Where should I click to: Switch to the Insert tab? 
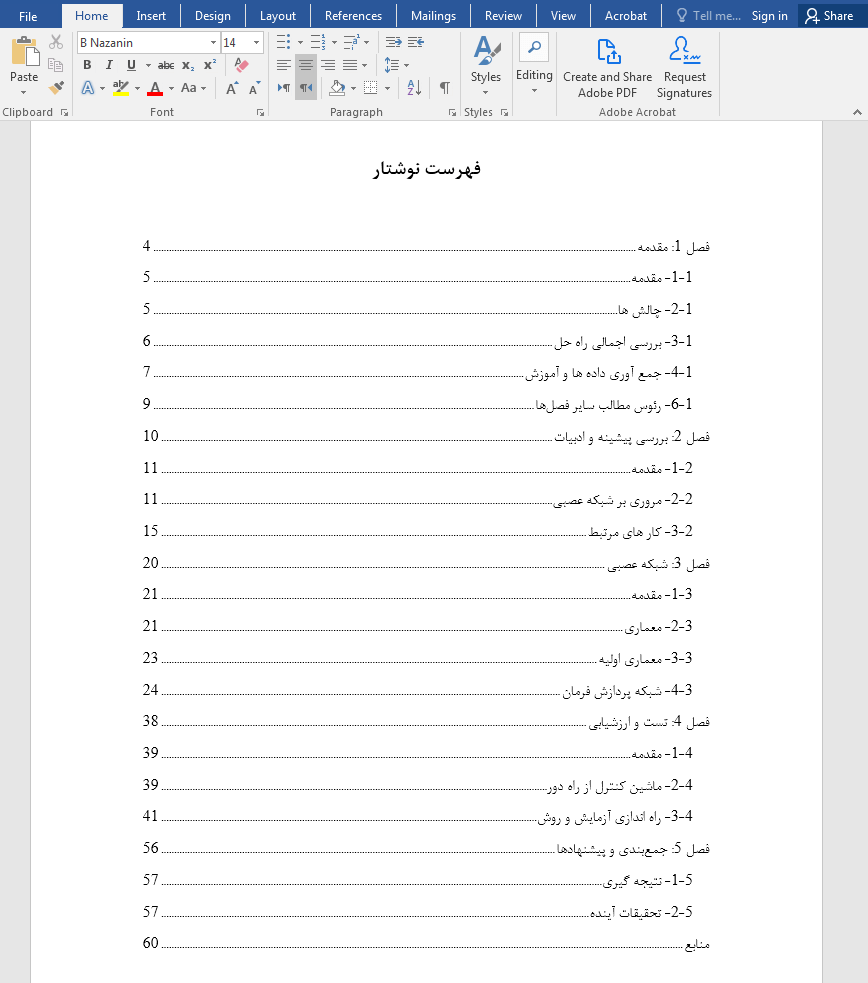coord(151,16)
